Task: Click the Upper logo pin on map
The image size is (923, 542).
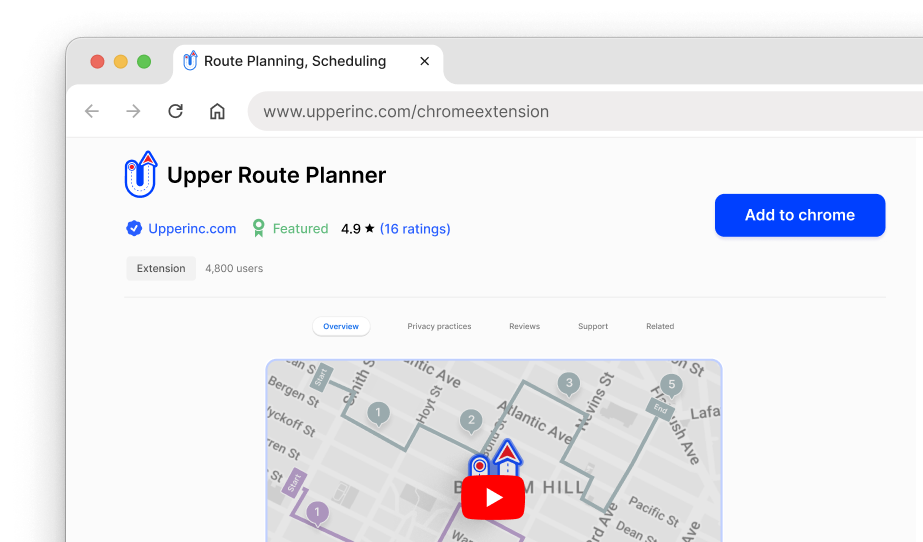Action: pos(495,458)
